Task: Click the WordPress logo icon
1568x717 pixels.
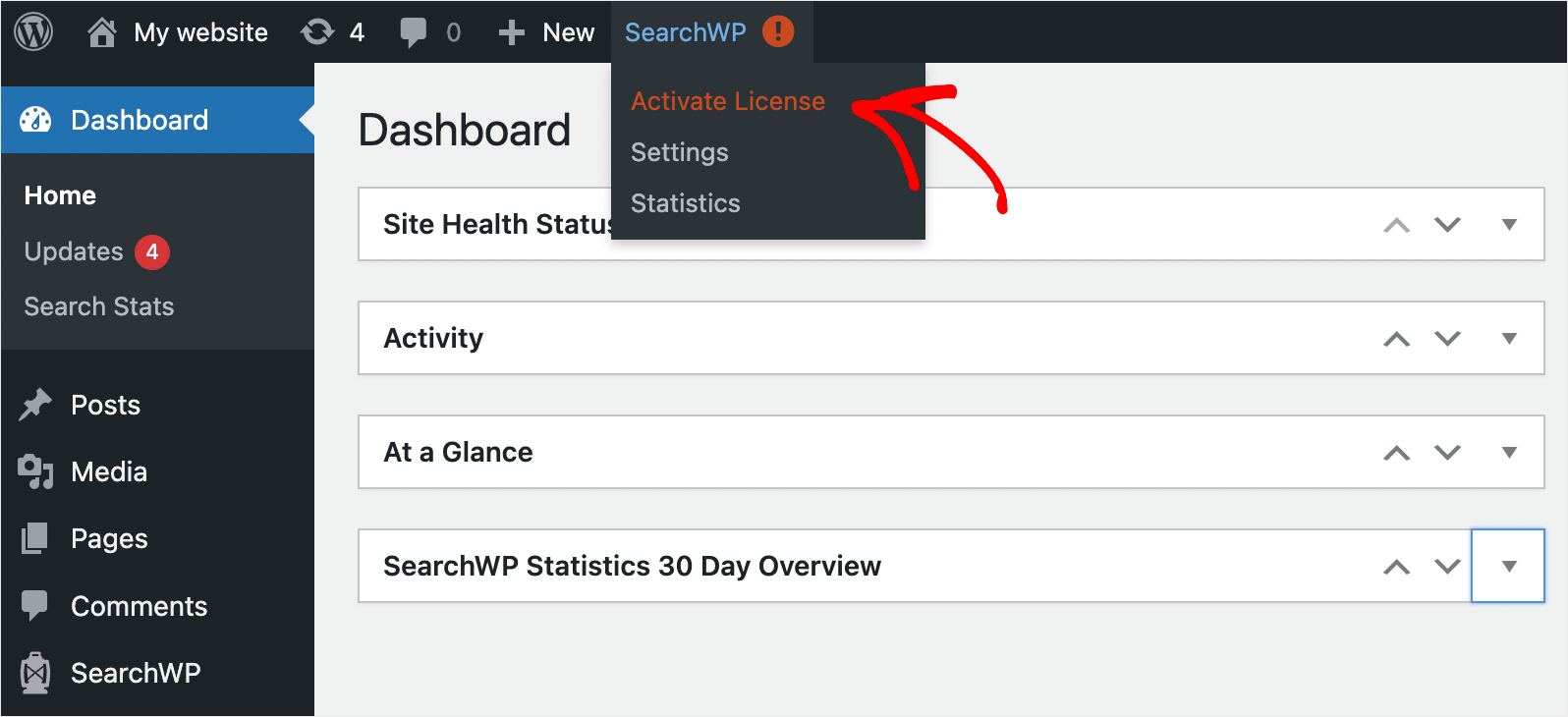Action: pyautogui.click(x=33, y=31)
